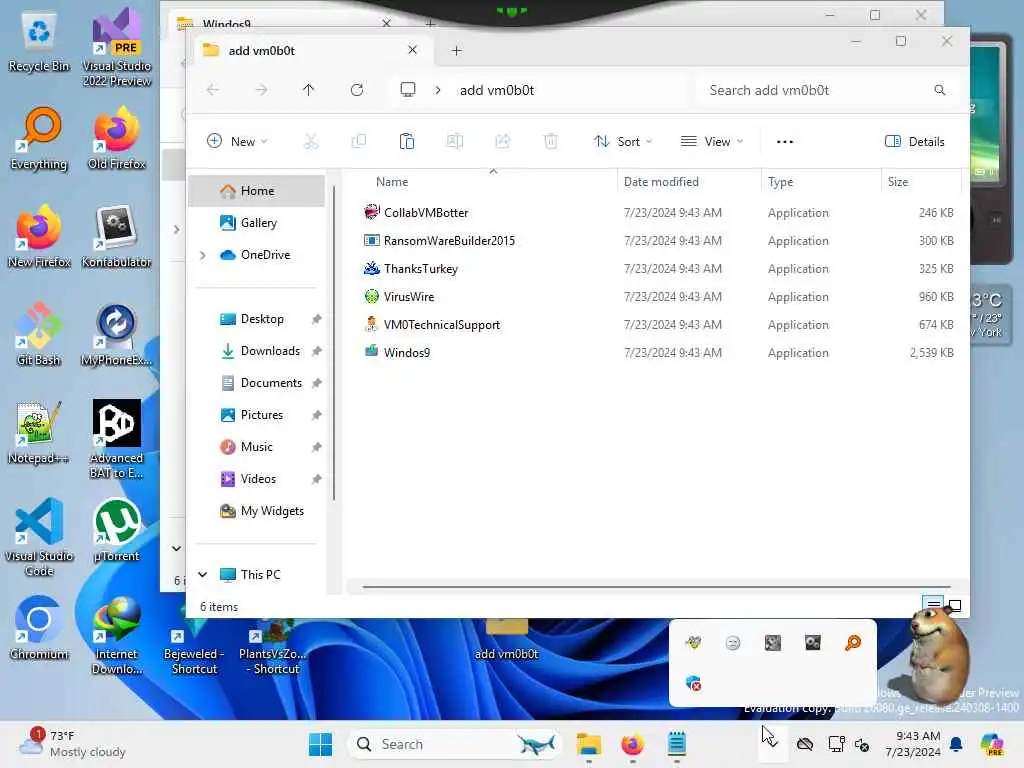Open Firefox from the taskbar
This screenshot has height=768, width=1024.
tap(632, 744)
